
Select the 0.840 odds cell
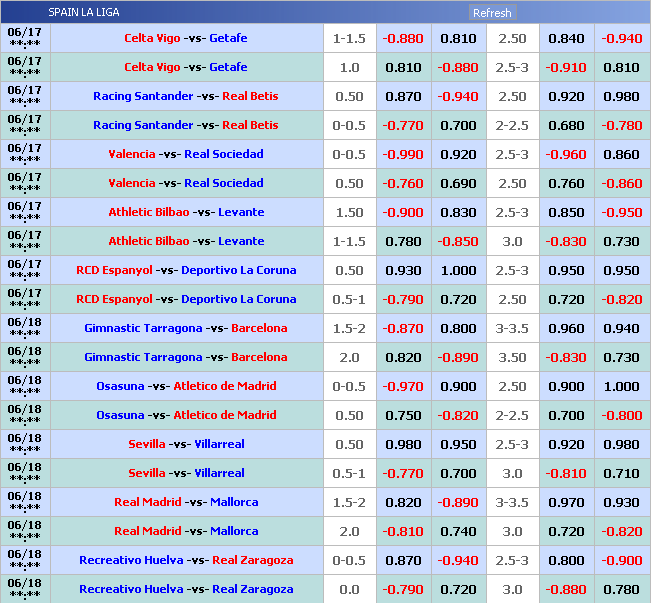point(566,38)
